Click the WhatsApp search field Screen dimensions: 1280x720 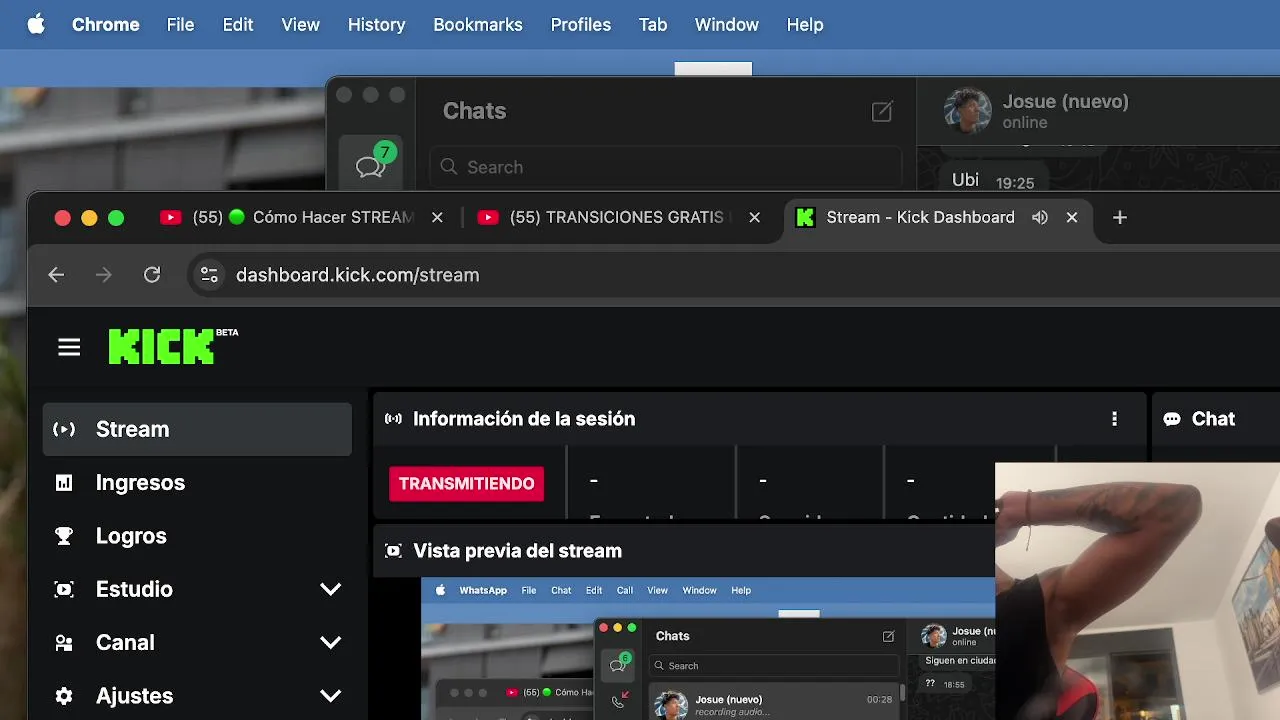pos(666,167)
